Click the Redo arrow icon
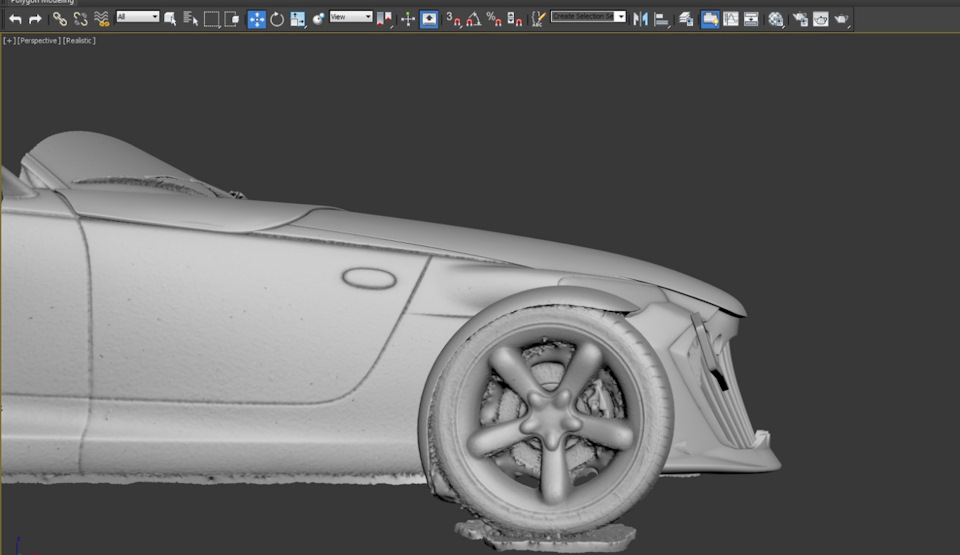 36,19
